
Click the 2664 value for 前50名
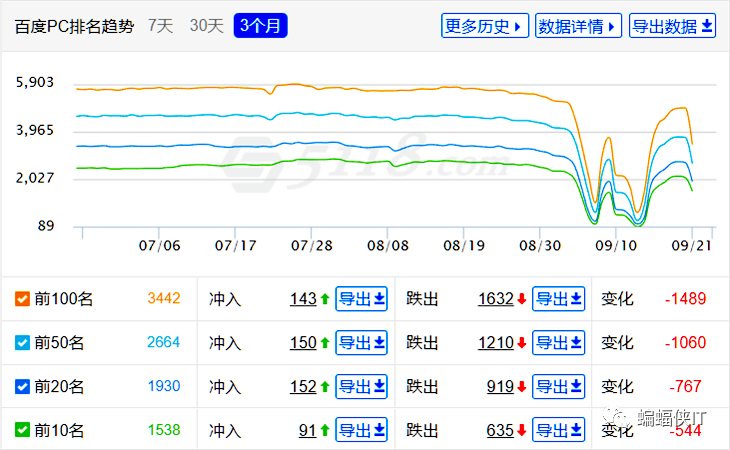coord(163,342)
